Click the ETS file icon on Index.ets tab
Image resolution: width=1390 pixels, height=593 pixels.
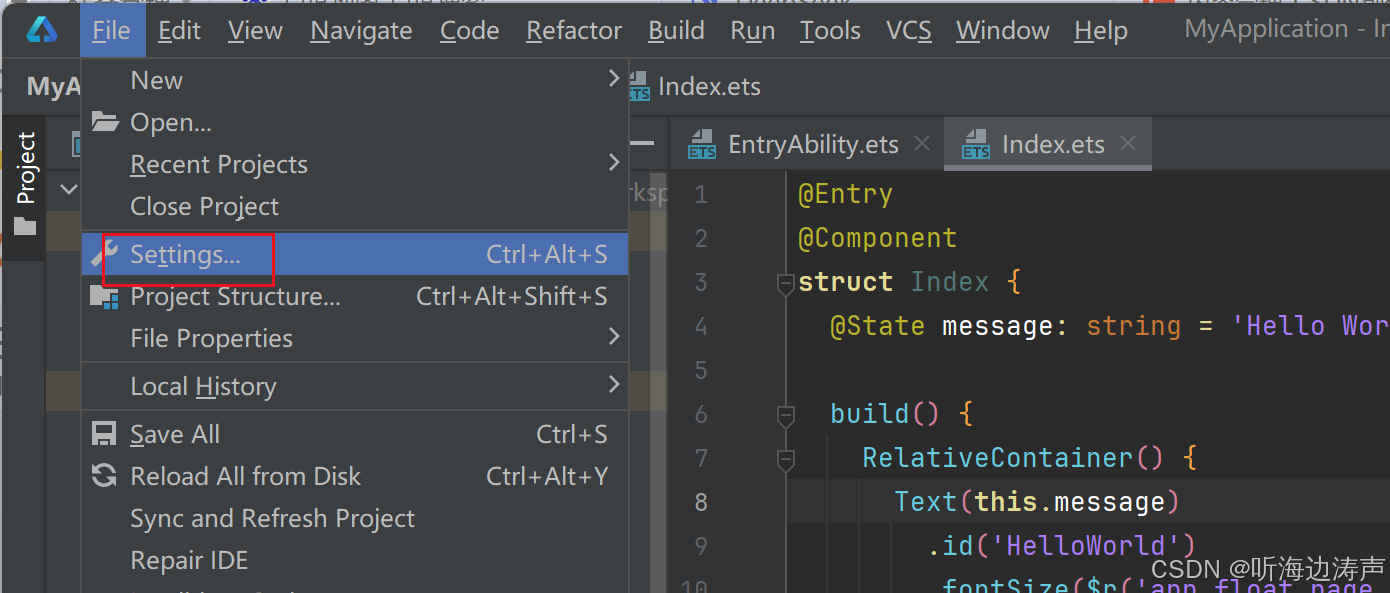[976, 145]
